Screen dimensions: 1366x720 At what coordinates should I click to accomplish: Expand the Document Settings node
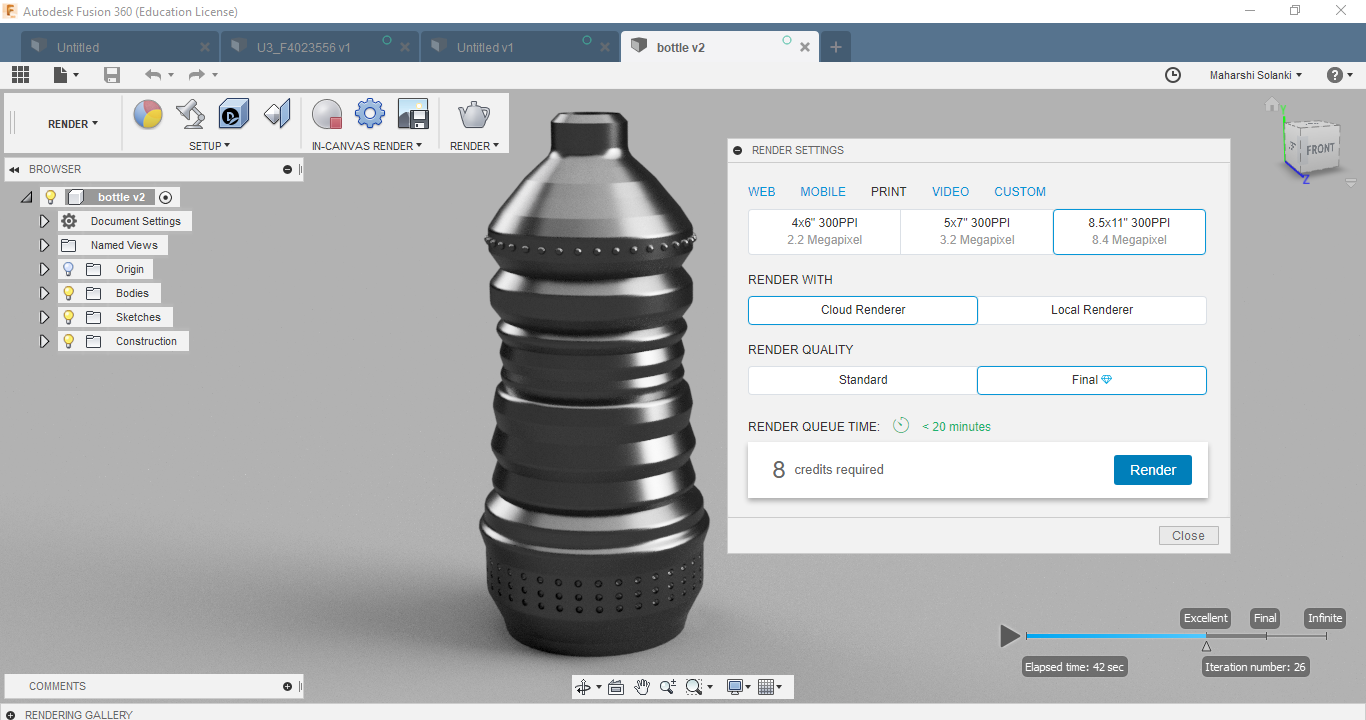tap(44, 221)
